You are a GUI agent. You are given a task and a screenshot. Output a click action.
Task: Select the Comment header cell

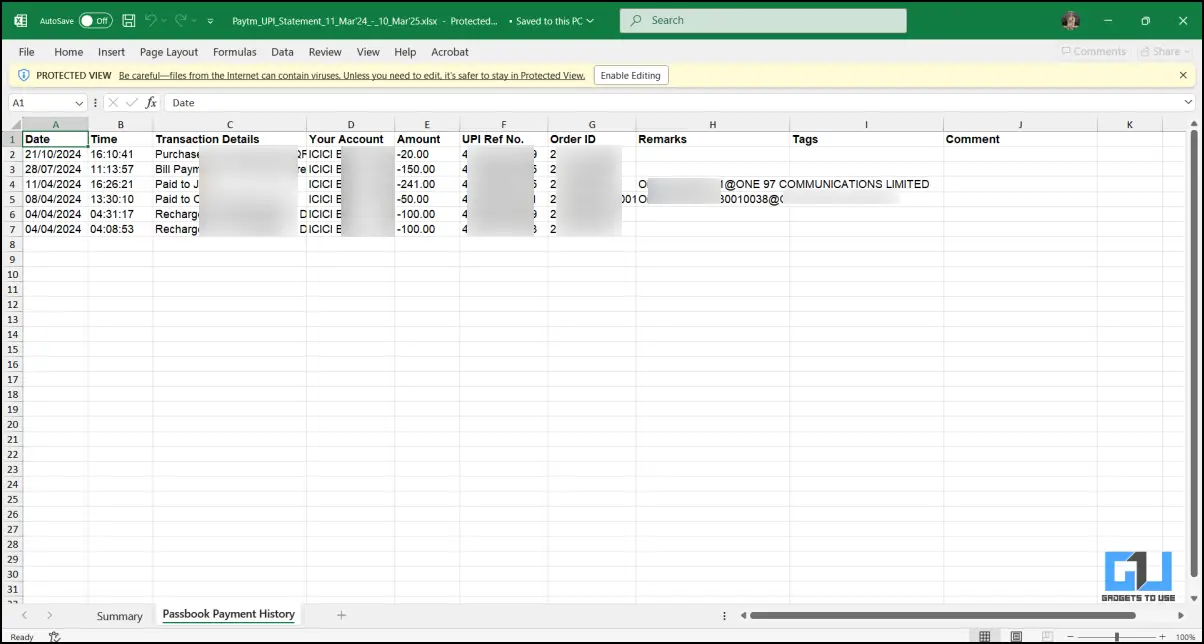coord(1020,139)
